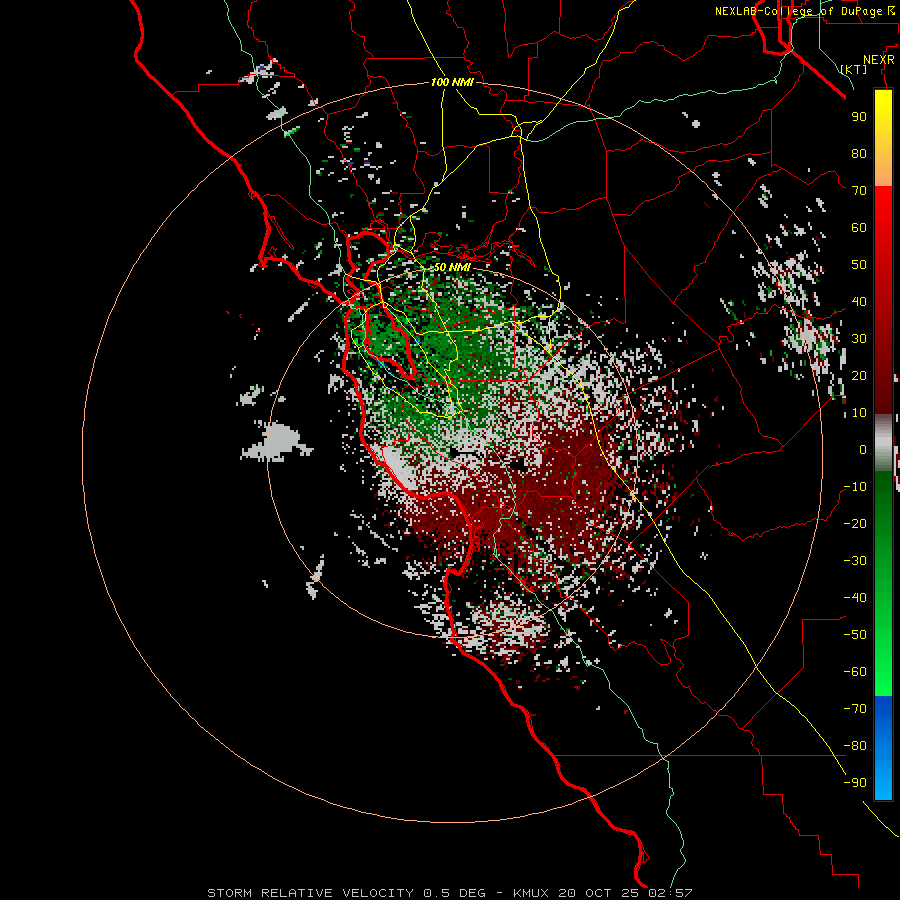Click the positive 50 scale label
Image resolution: width=900 pixels, height=900 pixels.
(859, 265)
